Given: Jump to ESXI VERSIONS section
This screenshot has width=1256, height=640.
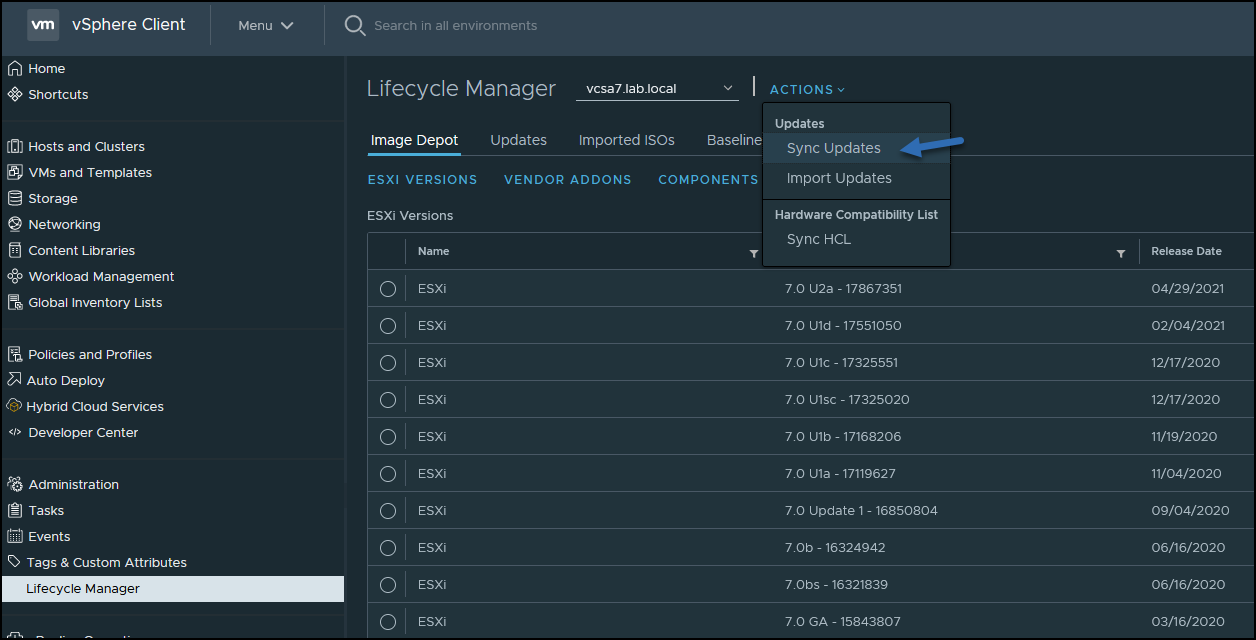Looking at the screenshot, I should point(422,180).
